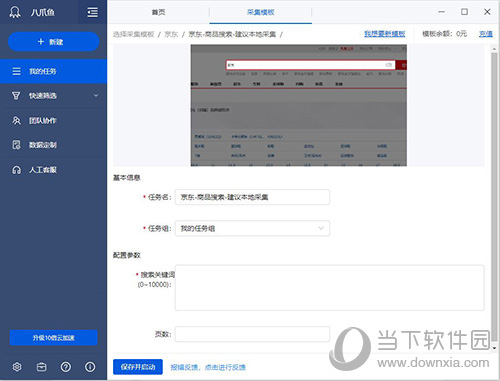Open 我的任务 in the sidebar
The image size is (500, 381).
tap(53, 71)
